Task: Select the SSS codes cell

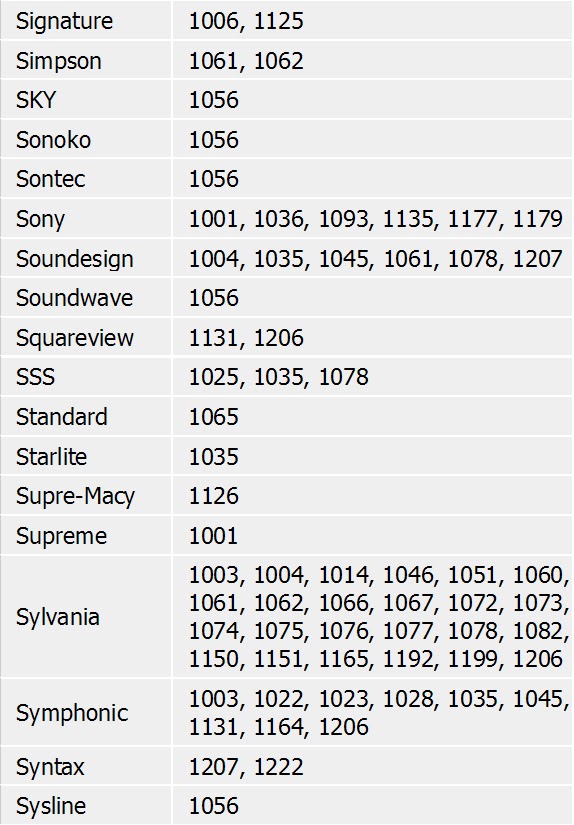Action: point(372,377)
